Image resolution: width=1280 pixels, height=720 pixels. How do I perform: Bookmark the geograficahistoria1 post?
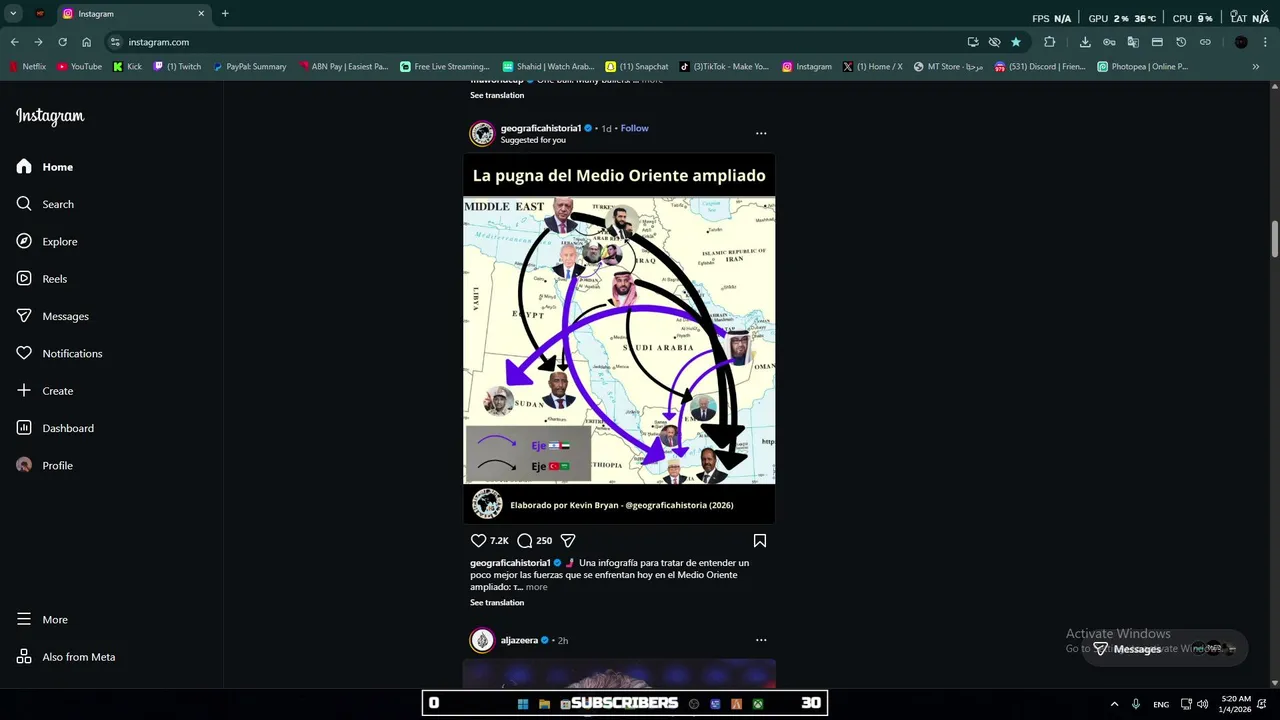[760, 541]
